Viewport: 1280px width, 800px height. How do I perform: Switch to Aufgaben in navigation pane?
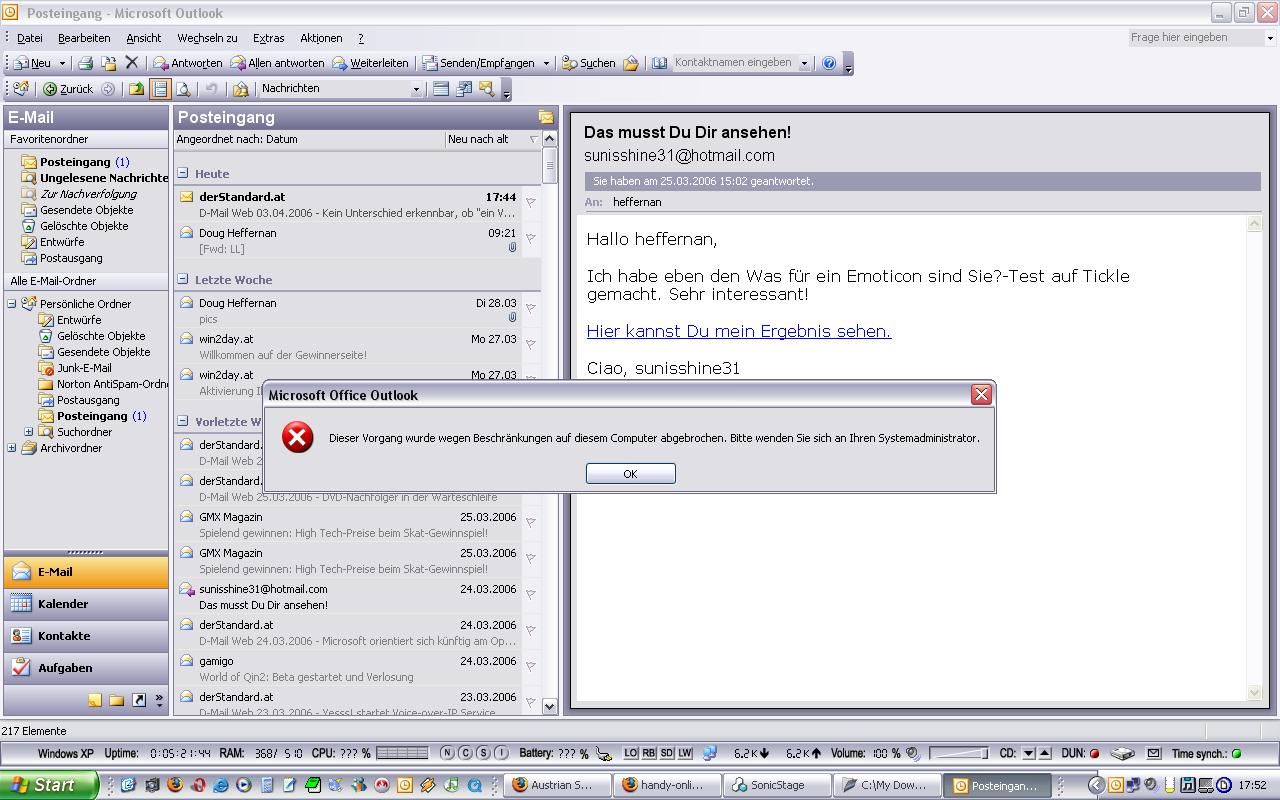tap(86, 668)
